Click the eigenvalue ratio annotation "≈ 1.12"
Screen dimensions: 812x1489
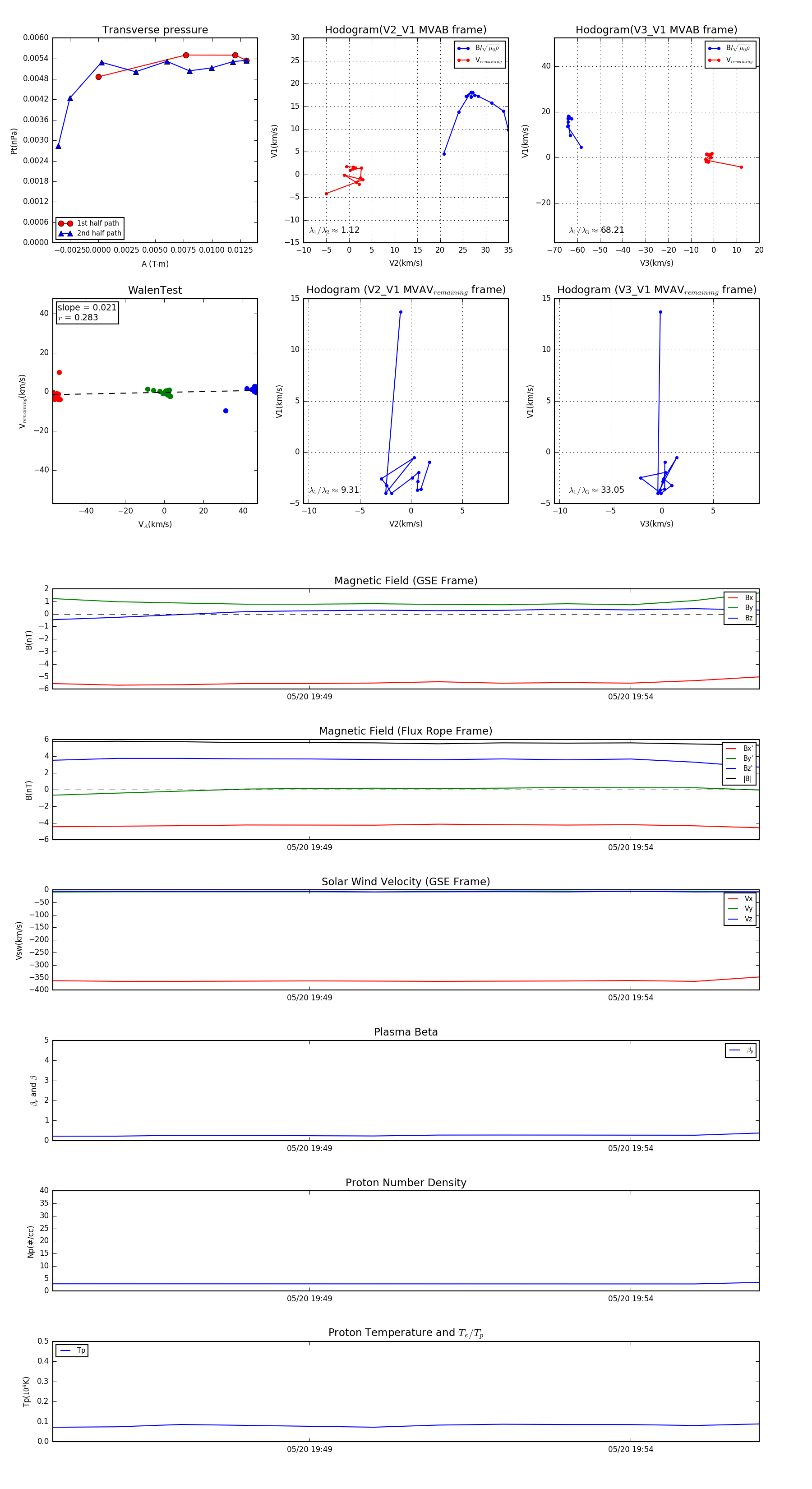point(334,230)
